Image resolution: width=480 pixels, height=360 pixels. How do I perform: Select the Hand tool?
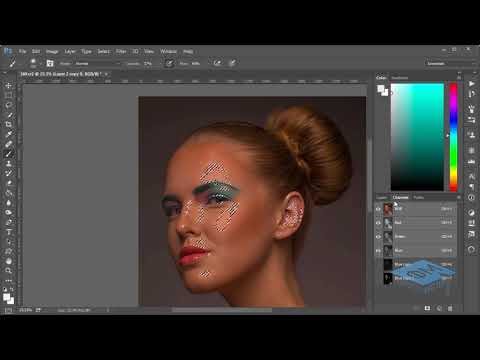pyautogui.click(x=9, y=261)
